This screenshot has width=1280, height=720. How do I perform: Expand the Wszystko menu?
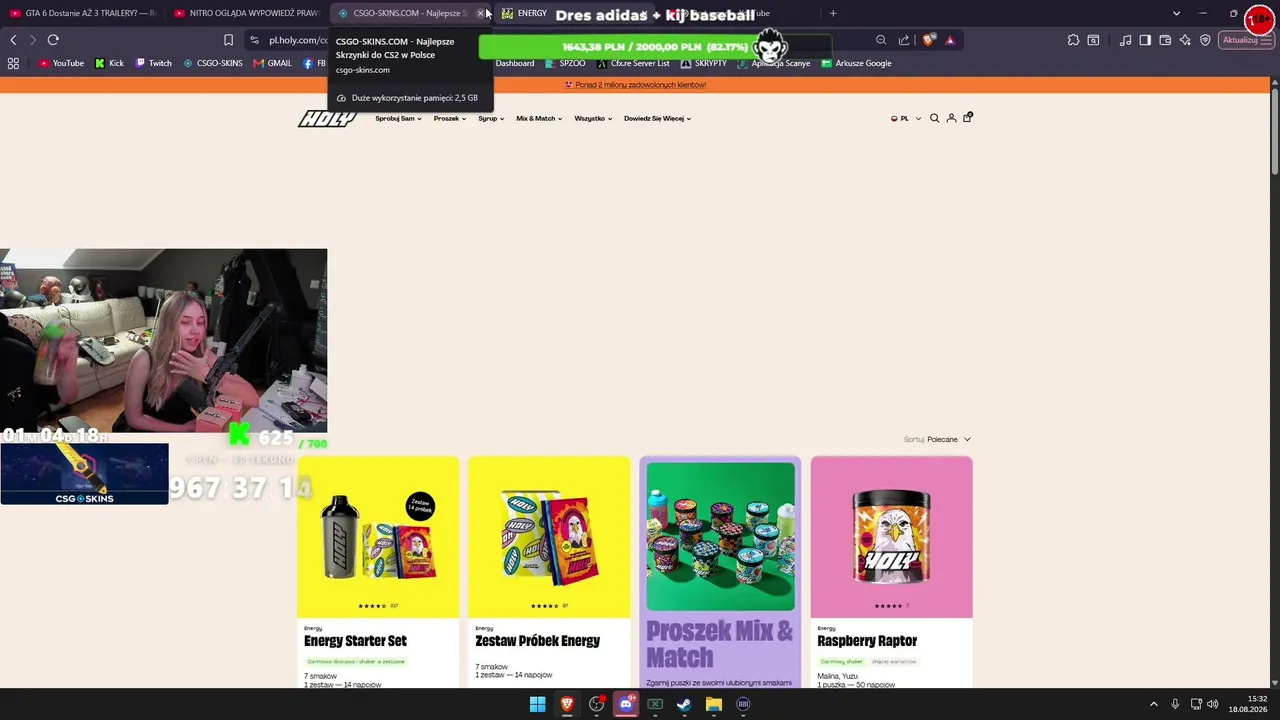(x=593, y=118)
